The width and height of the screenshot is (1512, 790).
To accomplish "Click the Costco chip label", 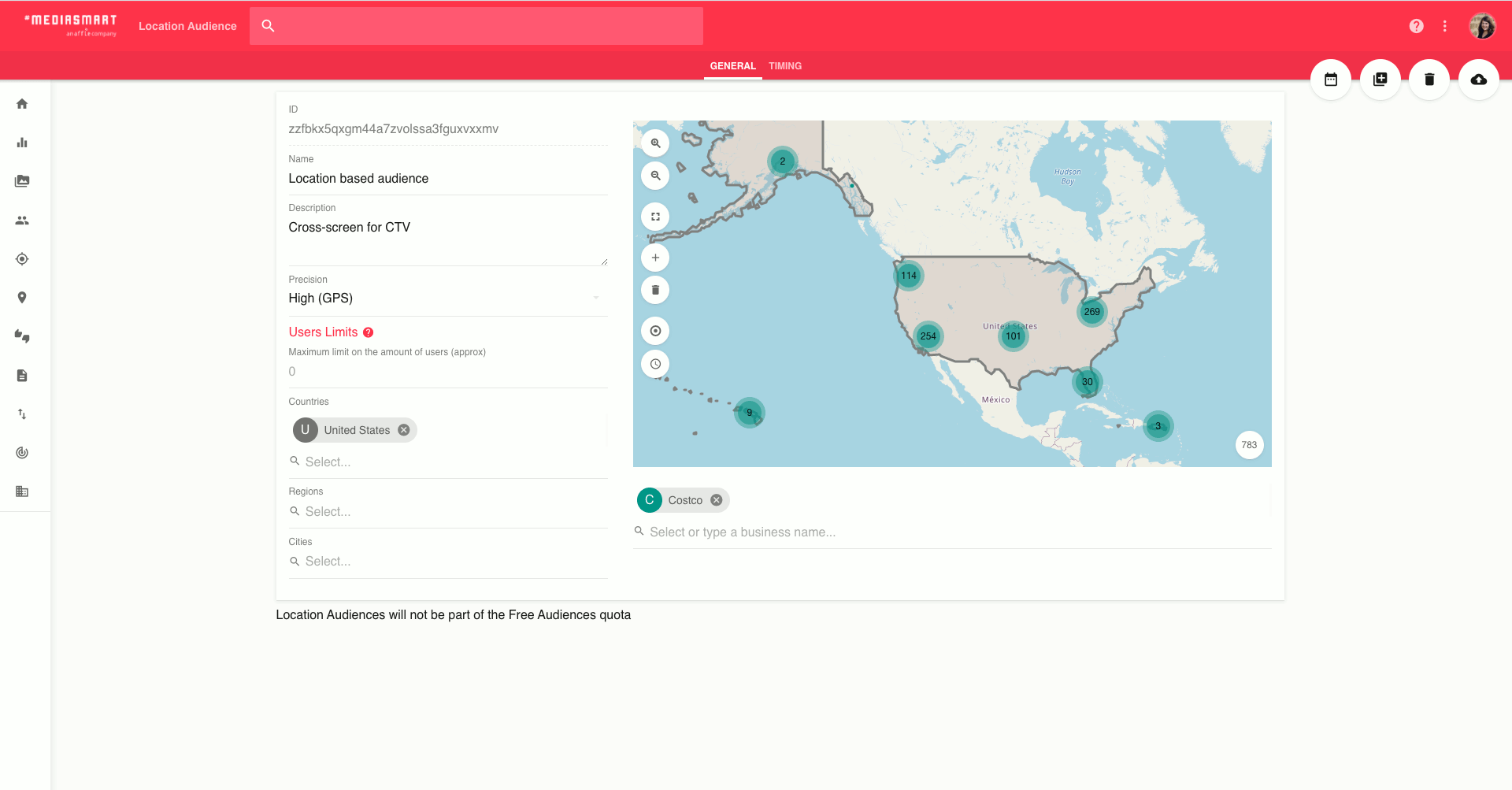I will point(685,500).
